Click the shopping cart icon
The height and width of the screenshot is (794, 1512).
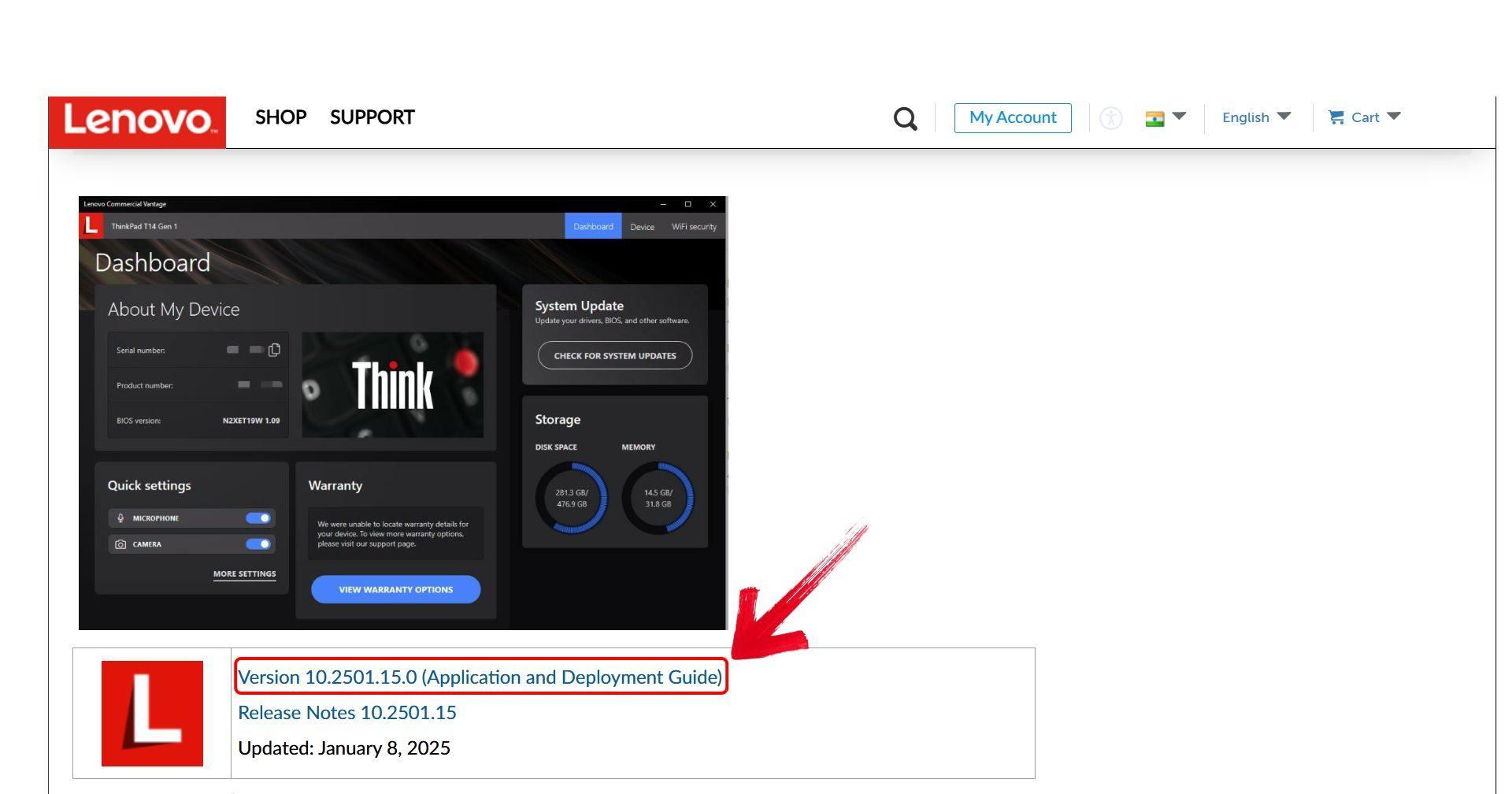click(x=1336, y=117)
